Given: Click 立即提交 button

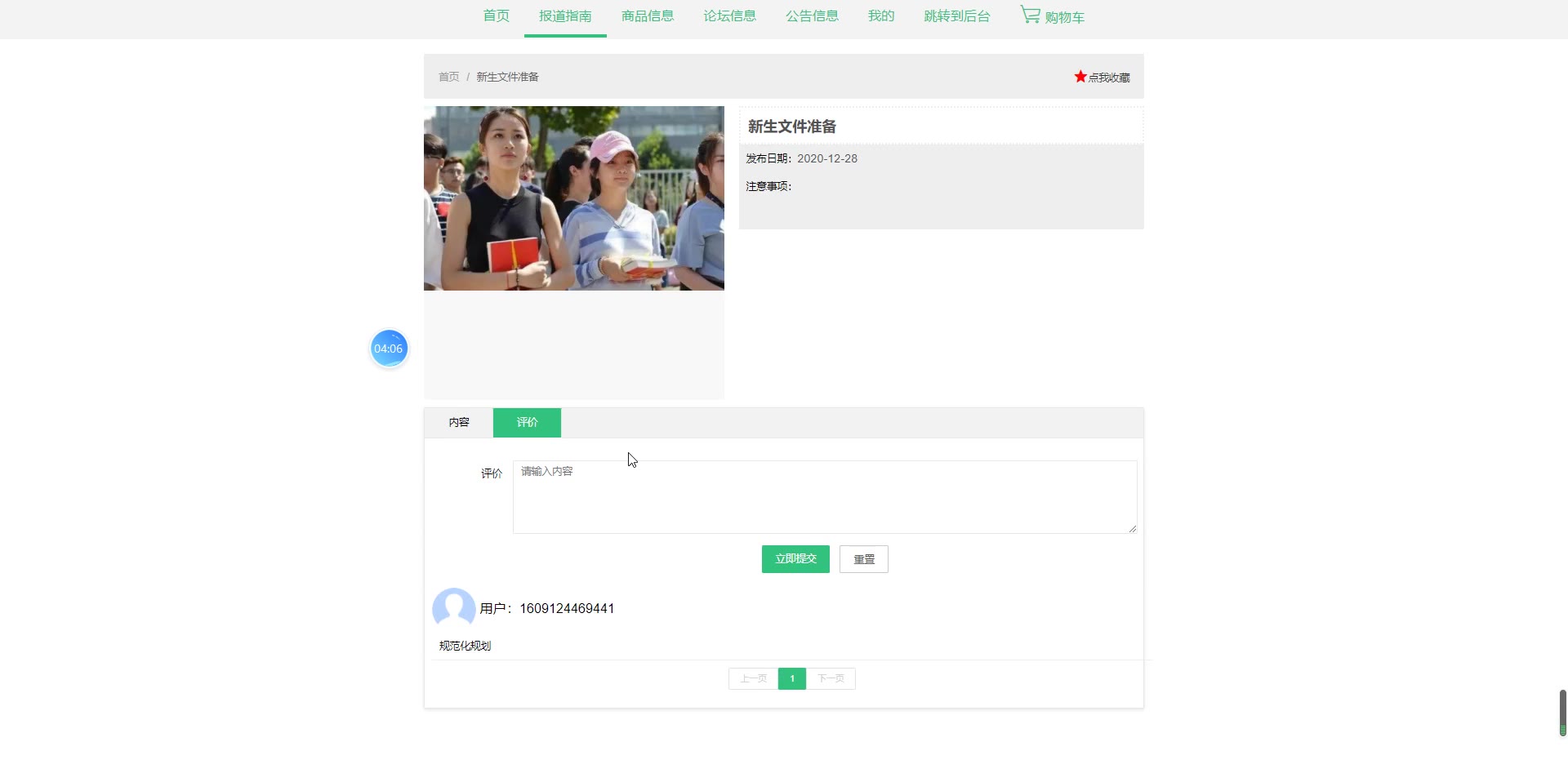Looking at the screenshot, I should point(795,559).
